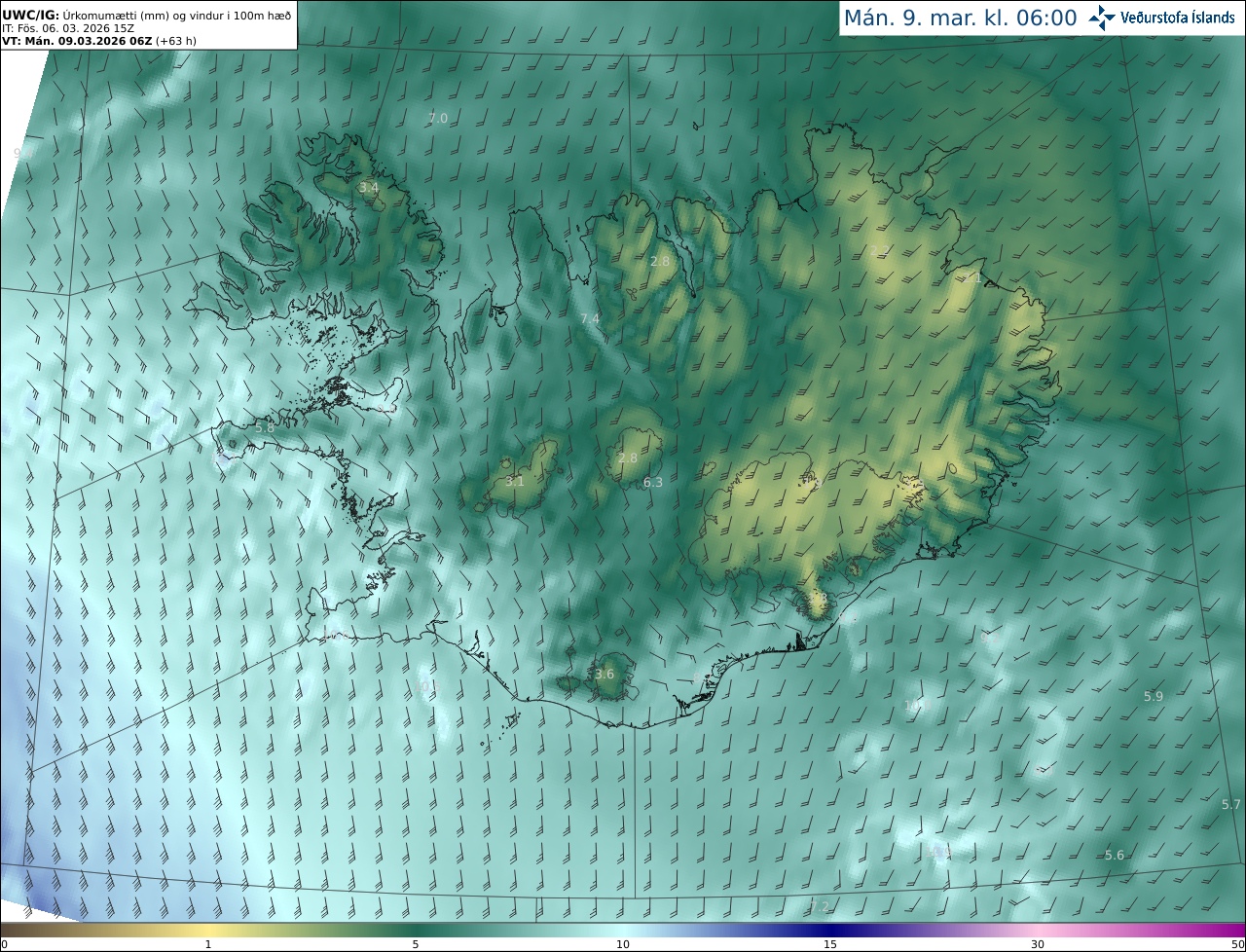Viewport: 1246px width, 952px height.
Task: Click the color scale label 5
Action: (x=416, y=944)
